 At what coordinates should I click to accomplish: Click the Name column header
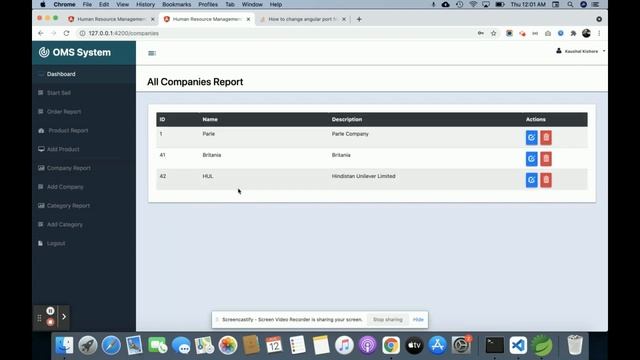210,120
